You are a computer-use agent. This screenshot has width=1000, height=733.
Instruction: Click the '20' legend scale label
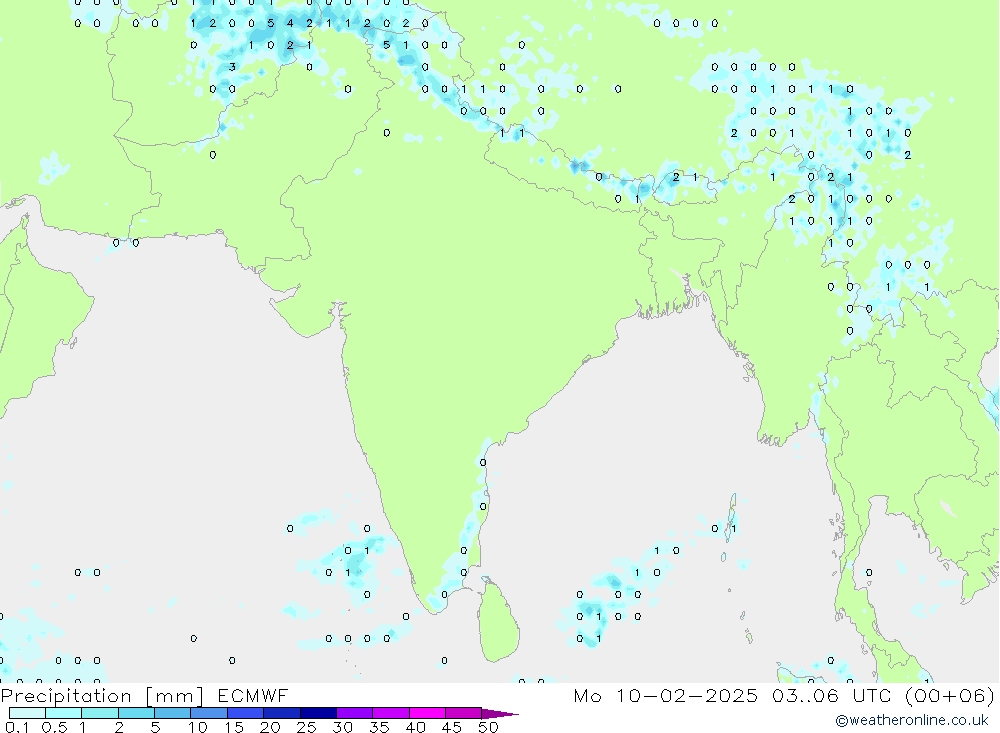[270, 727]
